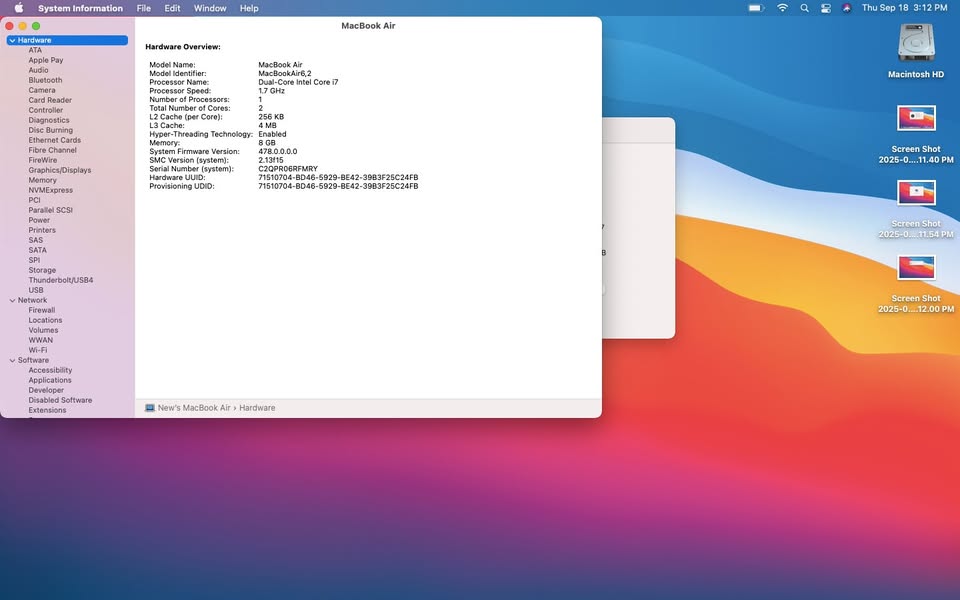960x600 pixels.
Task: Open Control Center from the menu bar
Action: 826,8
